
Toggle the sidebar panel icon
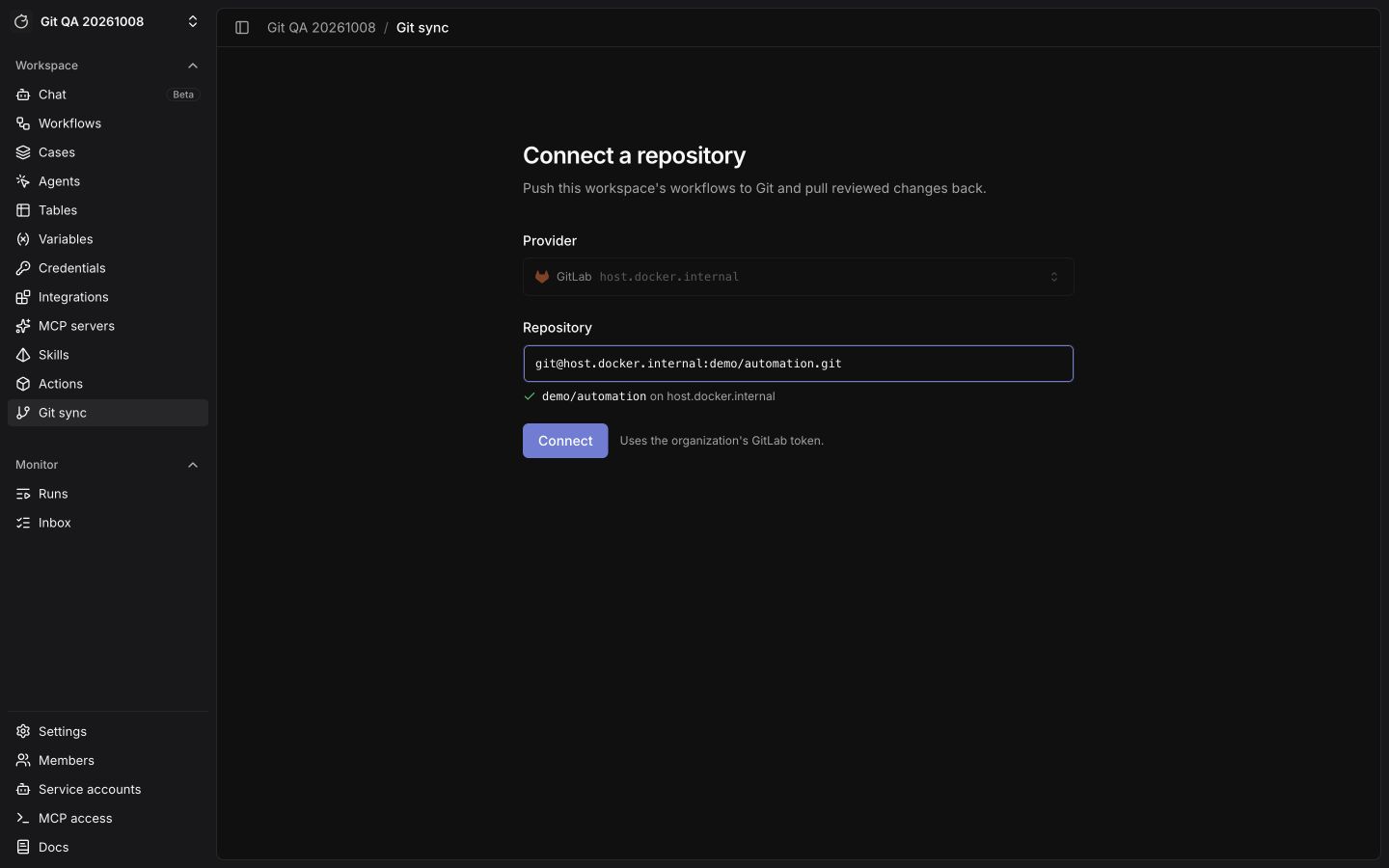click(242, 28)
